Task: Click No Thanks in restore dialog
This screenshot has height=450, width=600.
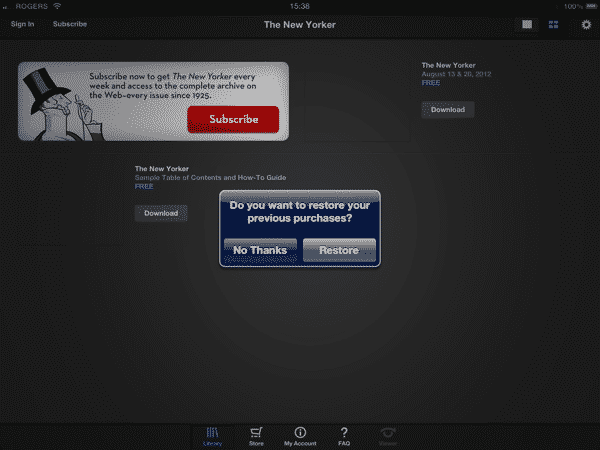Action: (x=260, y=250)
